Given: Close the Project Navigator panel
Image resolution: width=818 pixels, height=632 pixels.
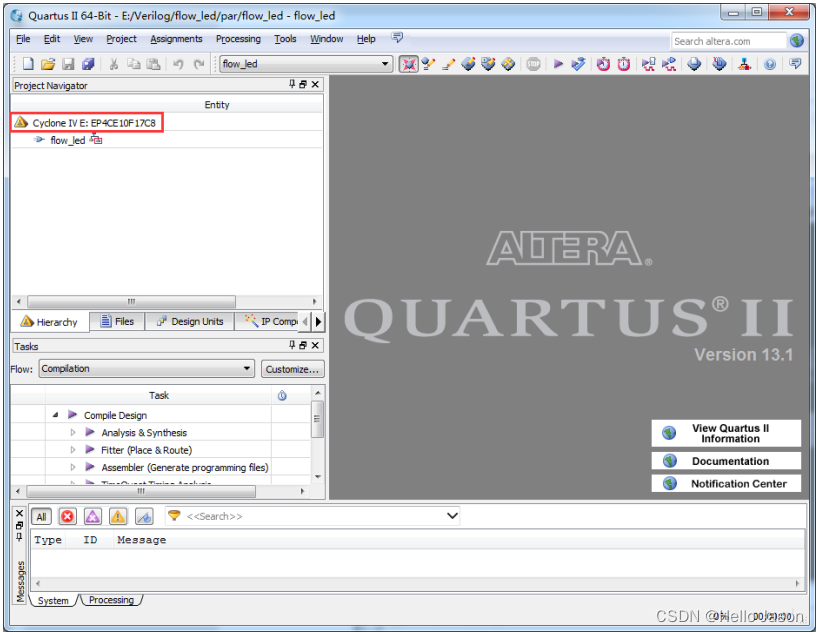Looking at the screenshot, I should 315,84.
